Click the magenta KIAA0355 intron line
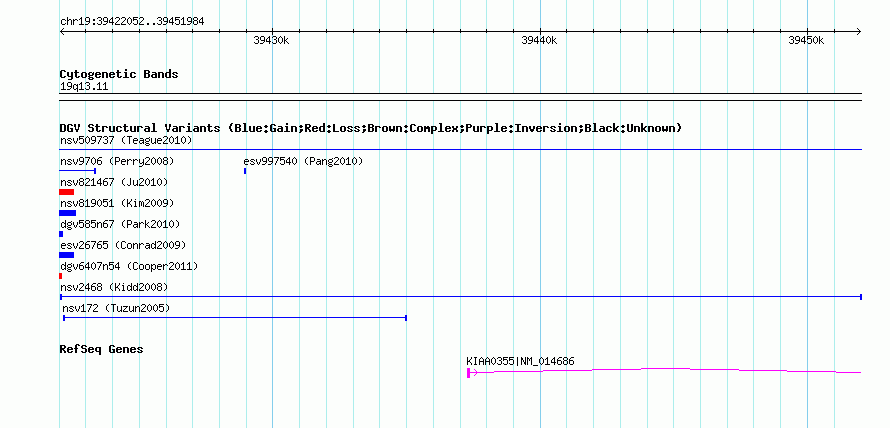 [x=667, y=371]
